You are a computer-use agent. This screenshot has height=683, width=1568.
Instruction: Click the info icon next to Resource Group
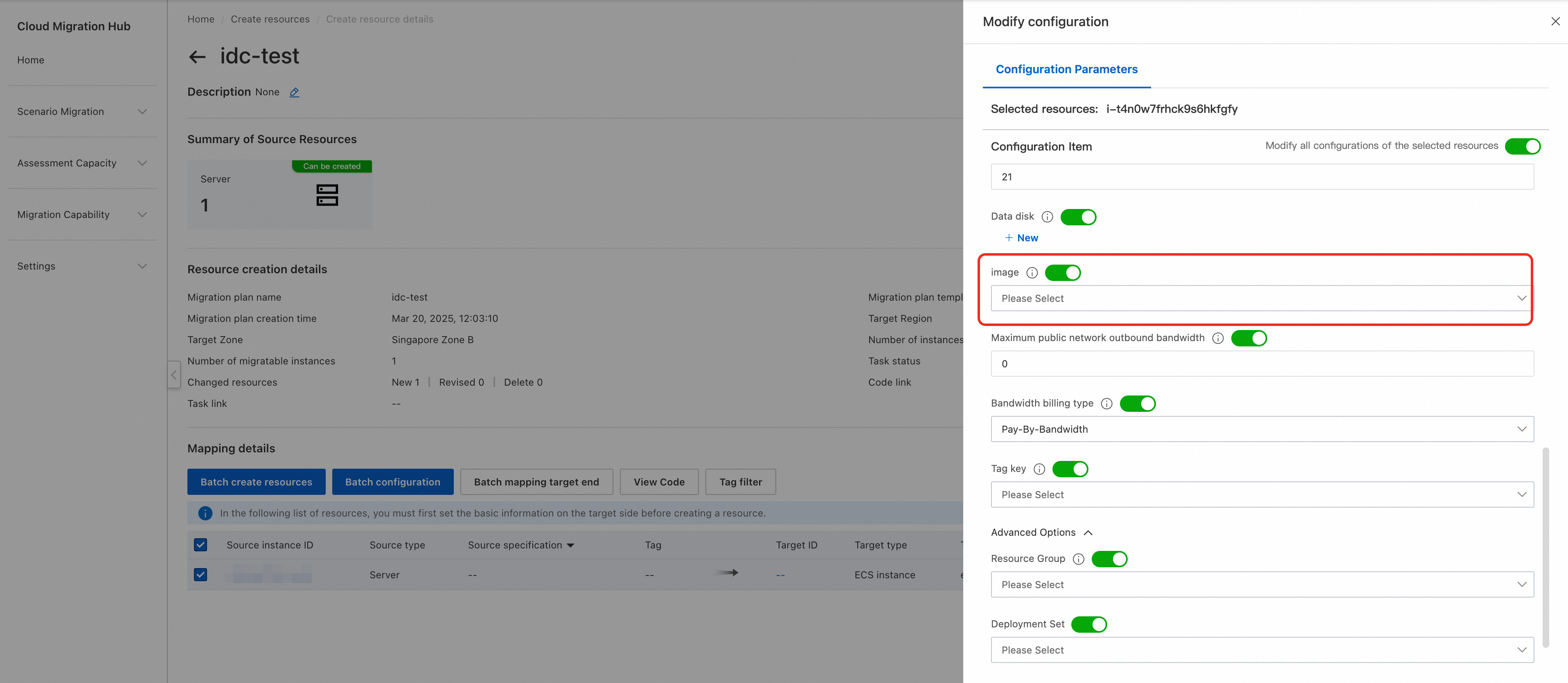(x=1078, y=559)
